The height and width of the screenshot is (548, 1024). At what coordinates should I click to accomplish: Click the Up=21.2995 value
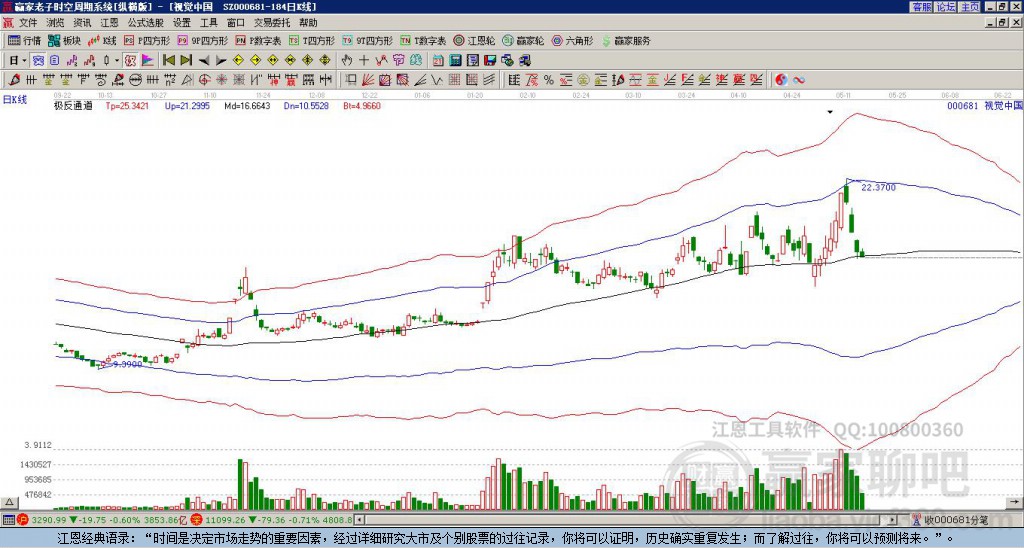pos(187,105)
